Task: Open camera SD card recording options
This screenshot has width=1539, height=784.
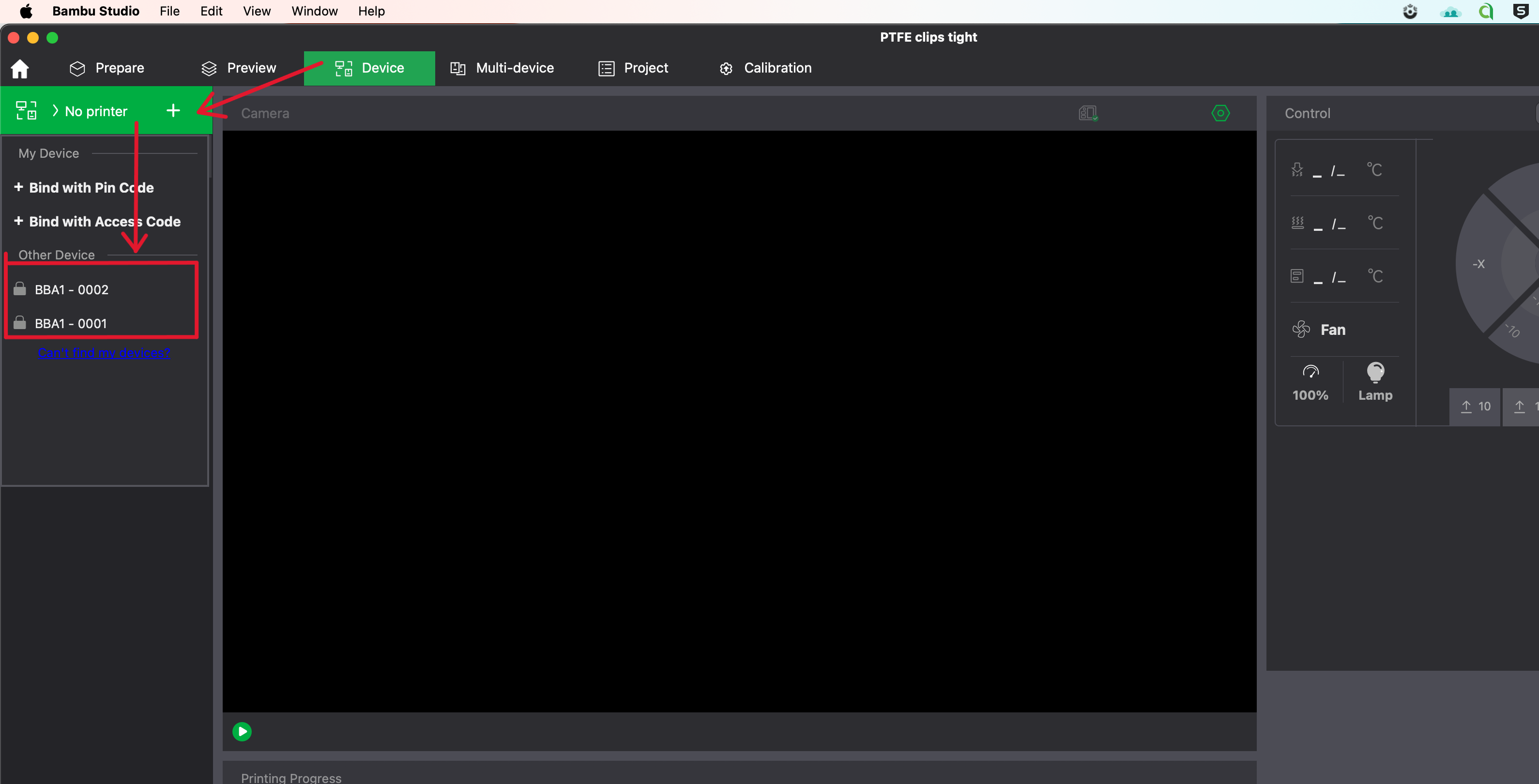Action: (1087, 113)
